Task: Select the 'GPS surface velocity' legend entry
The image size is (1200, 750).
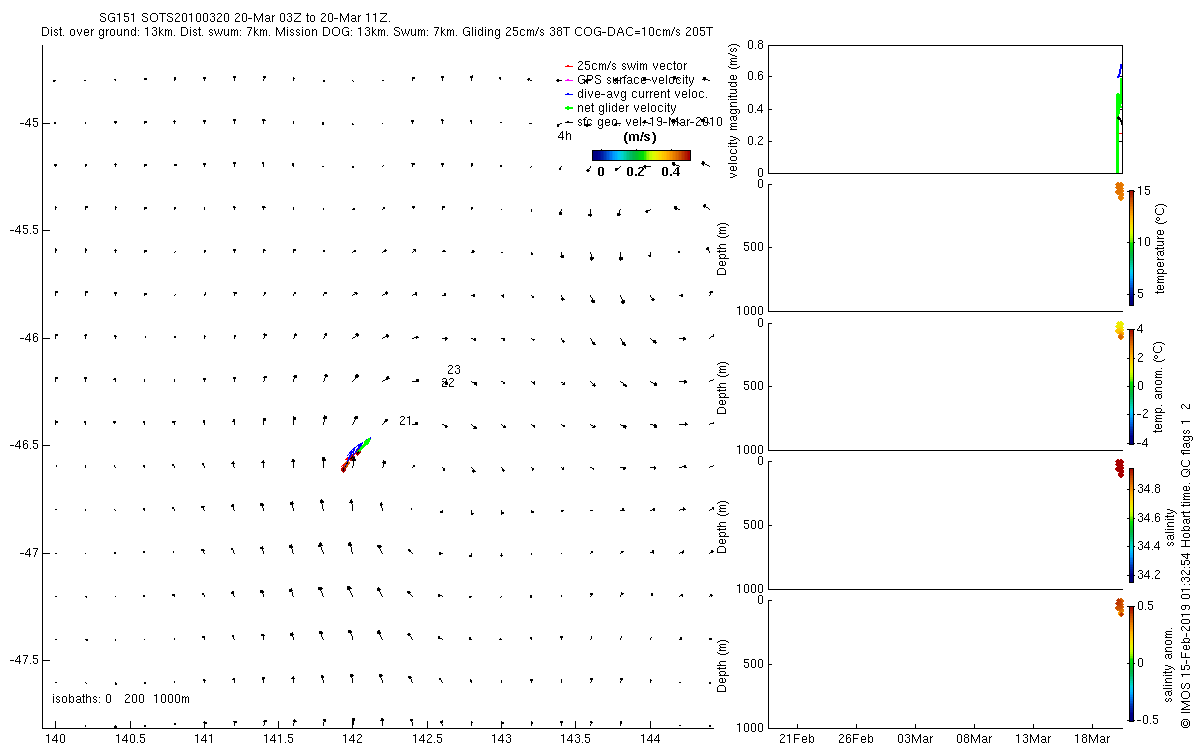Action: [629, 80]
